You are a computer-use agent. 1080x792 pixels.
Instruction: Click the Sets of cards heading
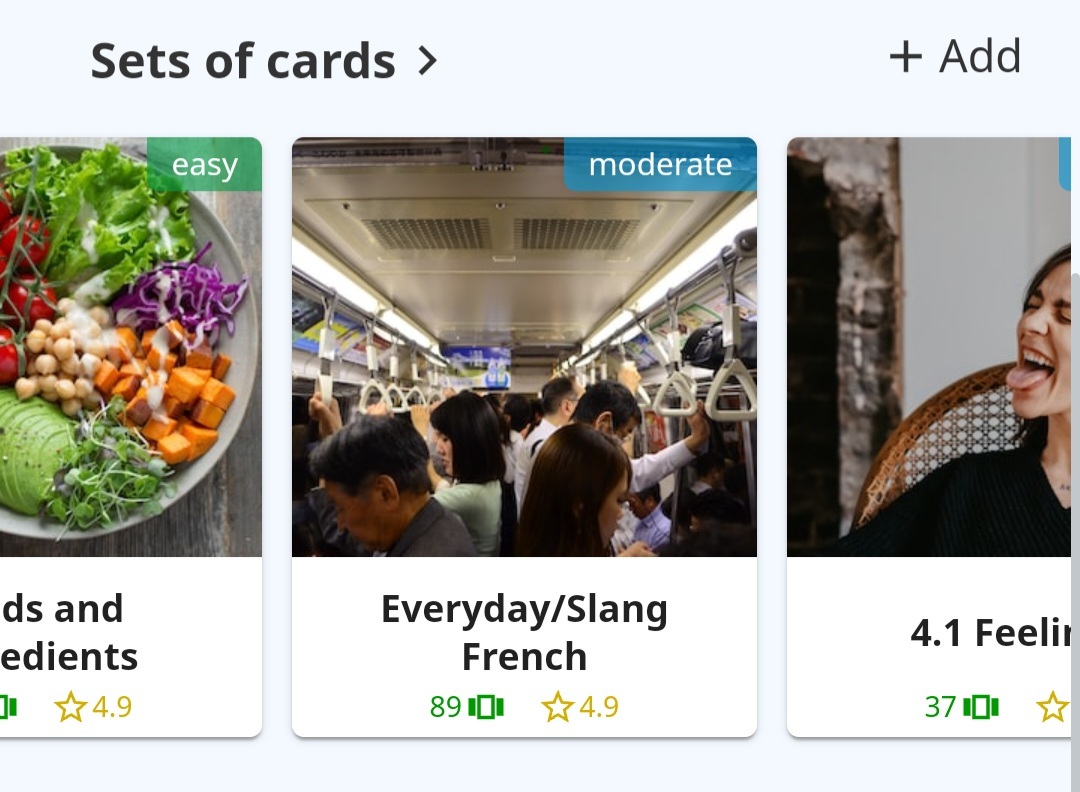point(242,60)
